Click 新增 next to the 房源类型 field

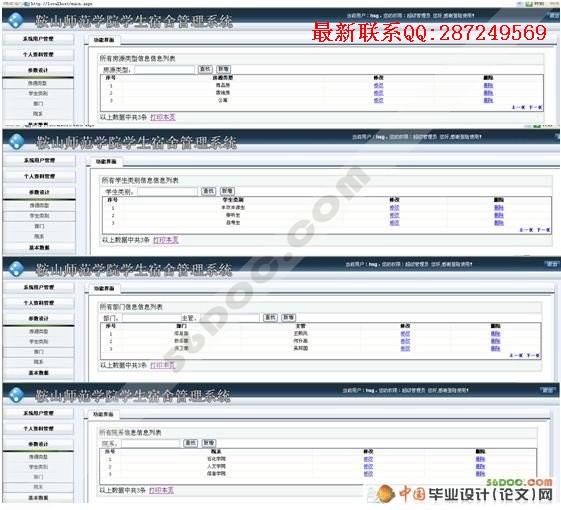tap(223, 69)
